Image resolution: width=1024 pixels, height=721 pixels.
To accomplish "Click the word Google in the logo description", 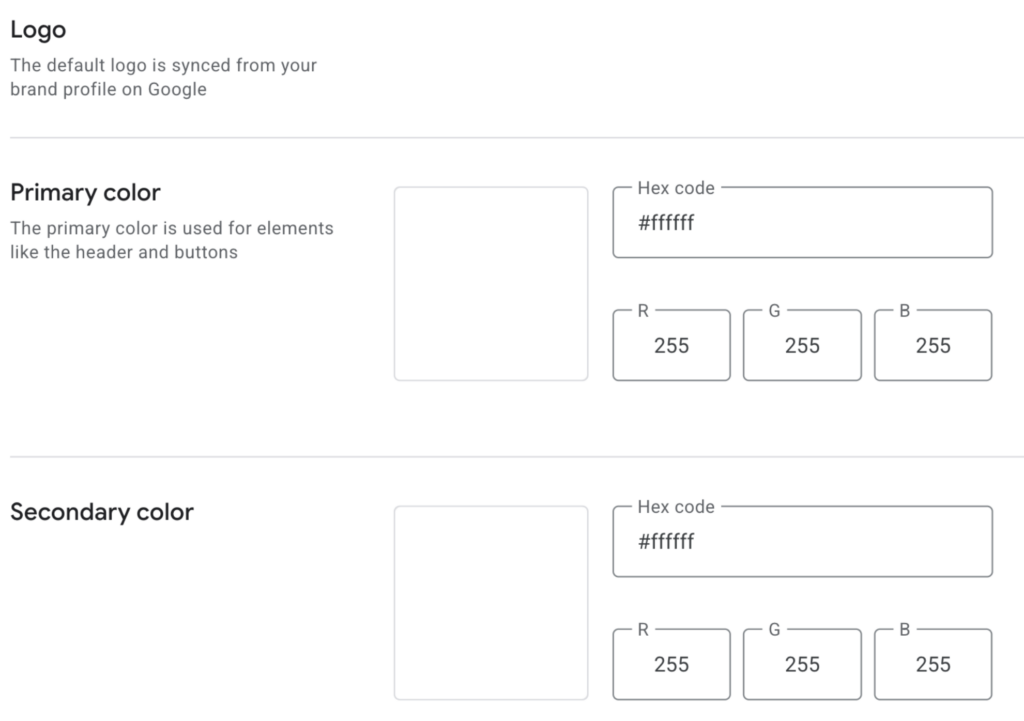I will tap(176, 89).
